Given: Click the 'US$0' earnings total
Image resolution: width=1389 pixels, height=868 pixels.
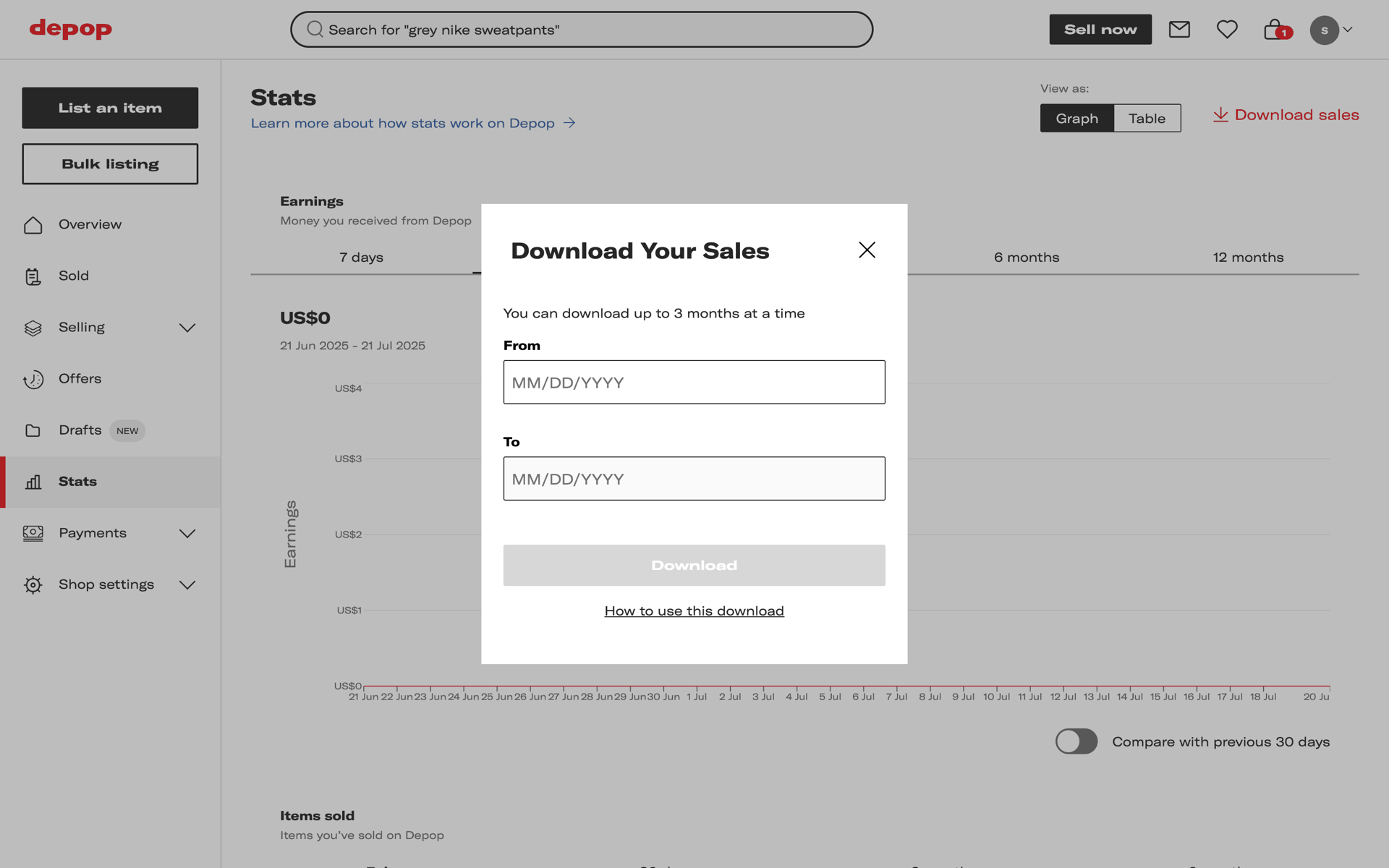Looking at the screenshot, I should coord(305,318).
